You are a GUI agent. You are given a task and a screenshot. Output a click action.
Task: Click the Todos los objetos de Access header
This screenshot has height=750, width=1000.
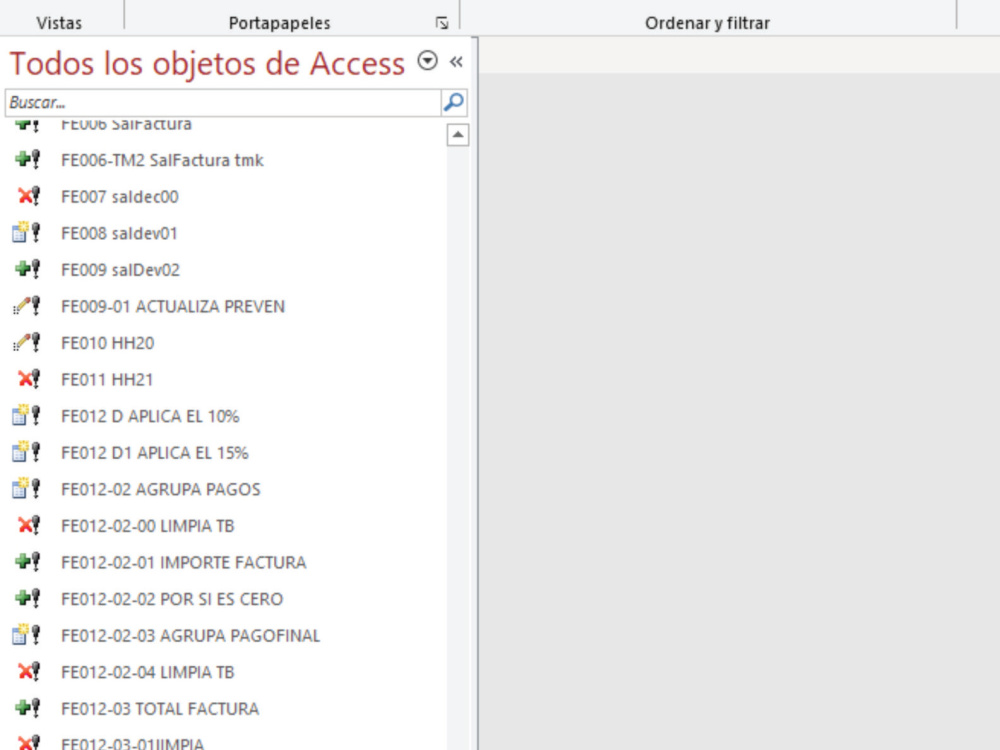point(207,63)
